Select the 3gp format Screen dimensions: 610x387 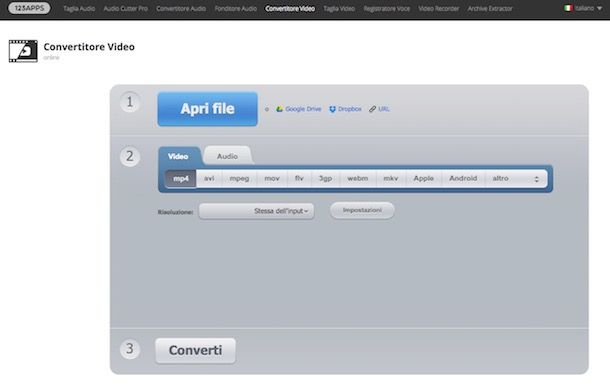326,179
